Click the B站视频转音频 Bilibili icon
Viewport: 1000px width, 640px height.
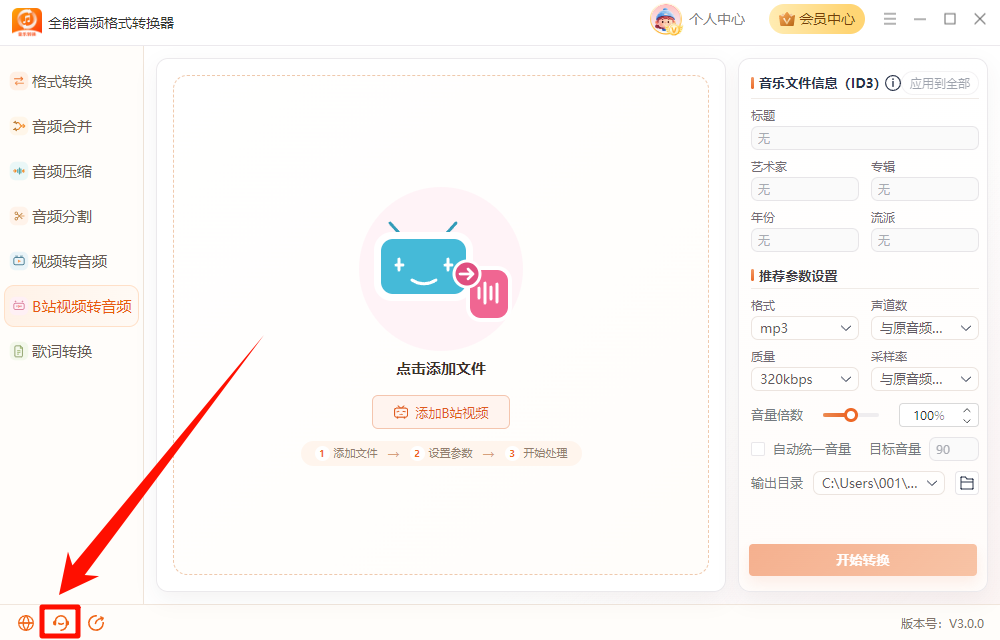[19, 306]
